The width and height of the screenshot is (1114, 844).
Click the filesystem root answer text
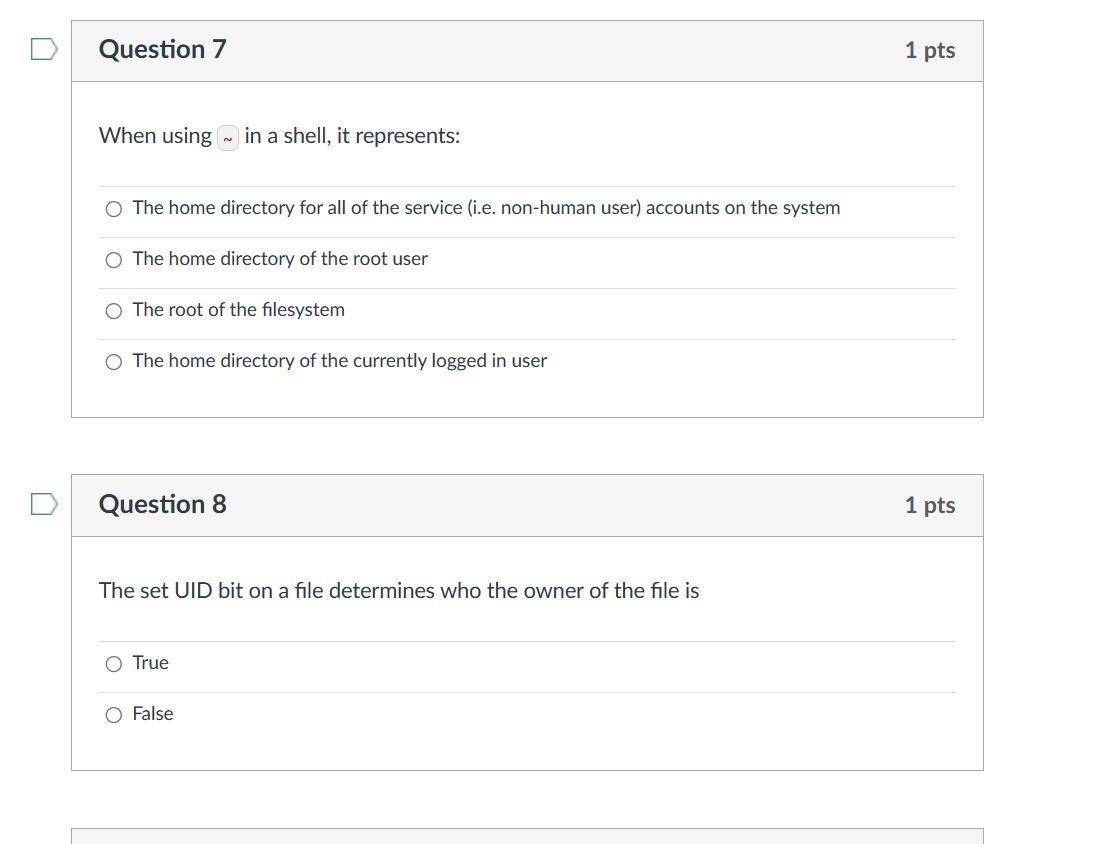click(x=237, y=310)
